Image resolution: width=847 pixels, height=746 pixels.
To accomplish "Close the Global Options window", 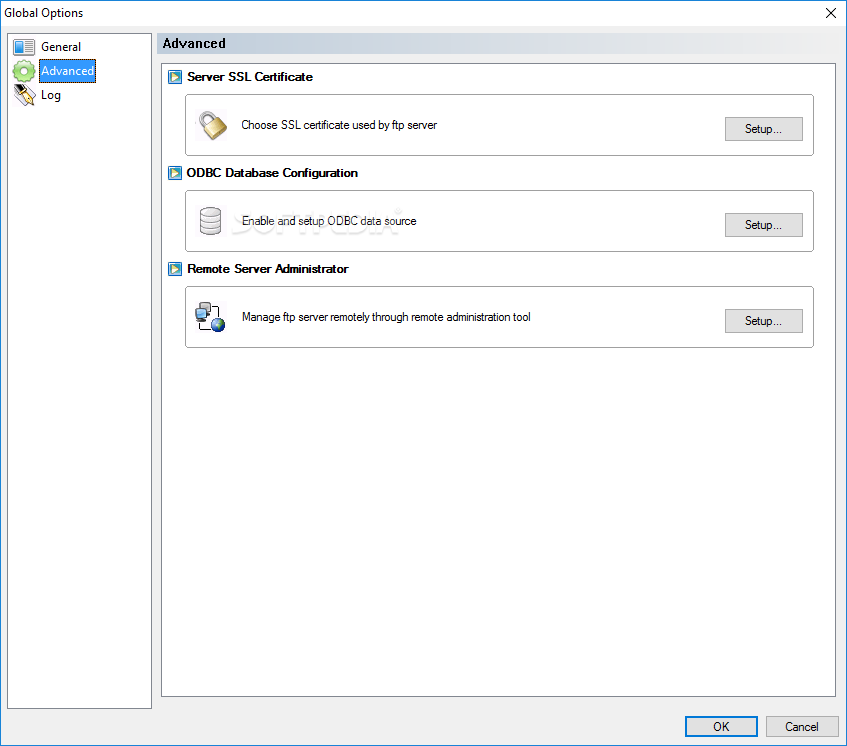I will [831, 13].
